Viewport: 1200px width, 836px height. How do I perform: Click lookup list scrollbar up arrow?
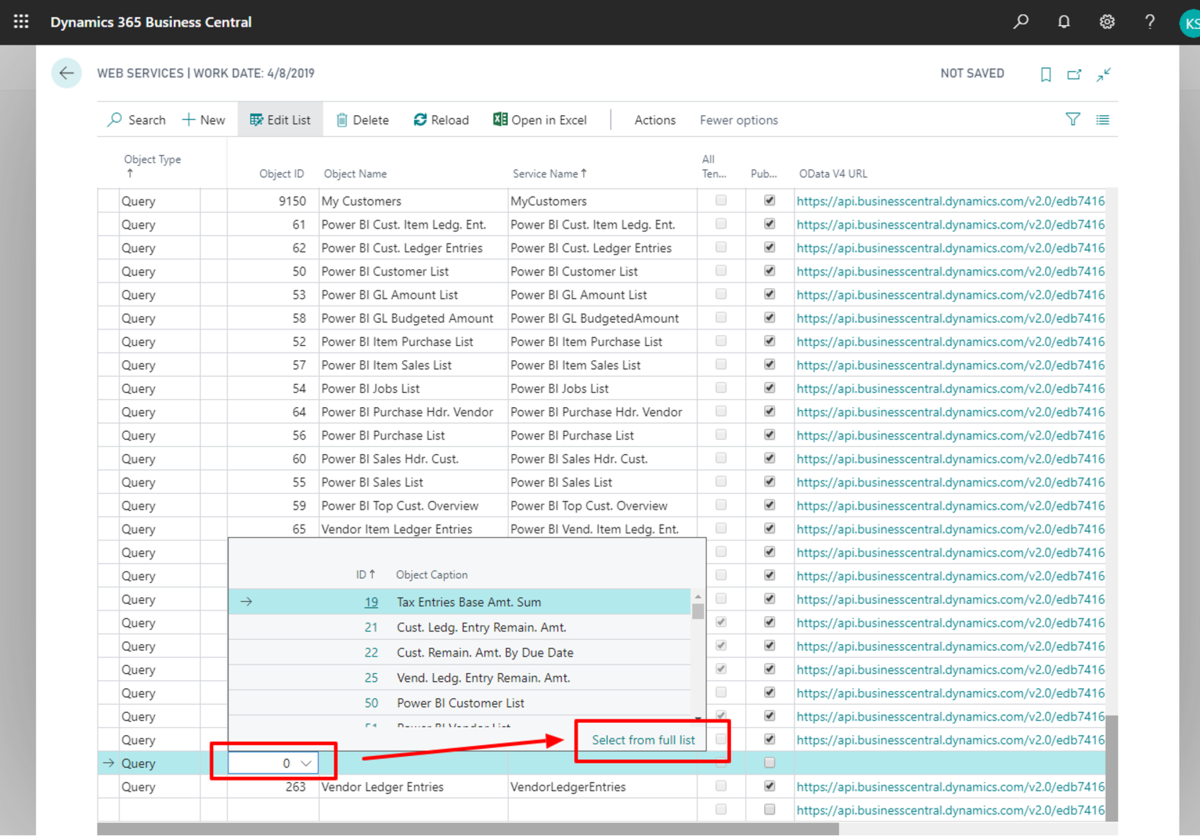(698, 596)
